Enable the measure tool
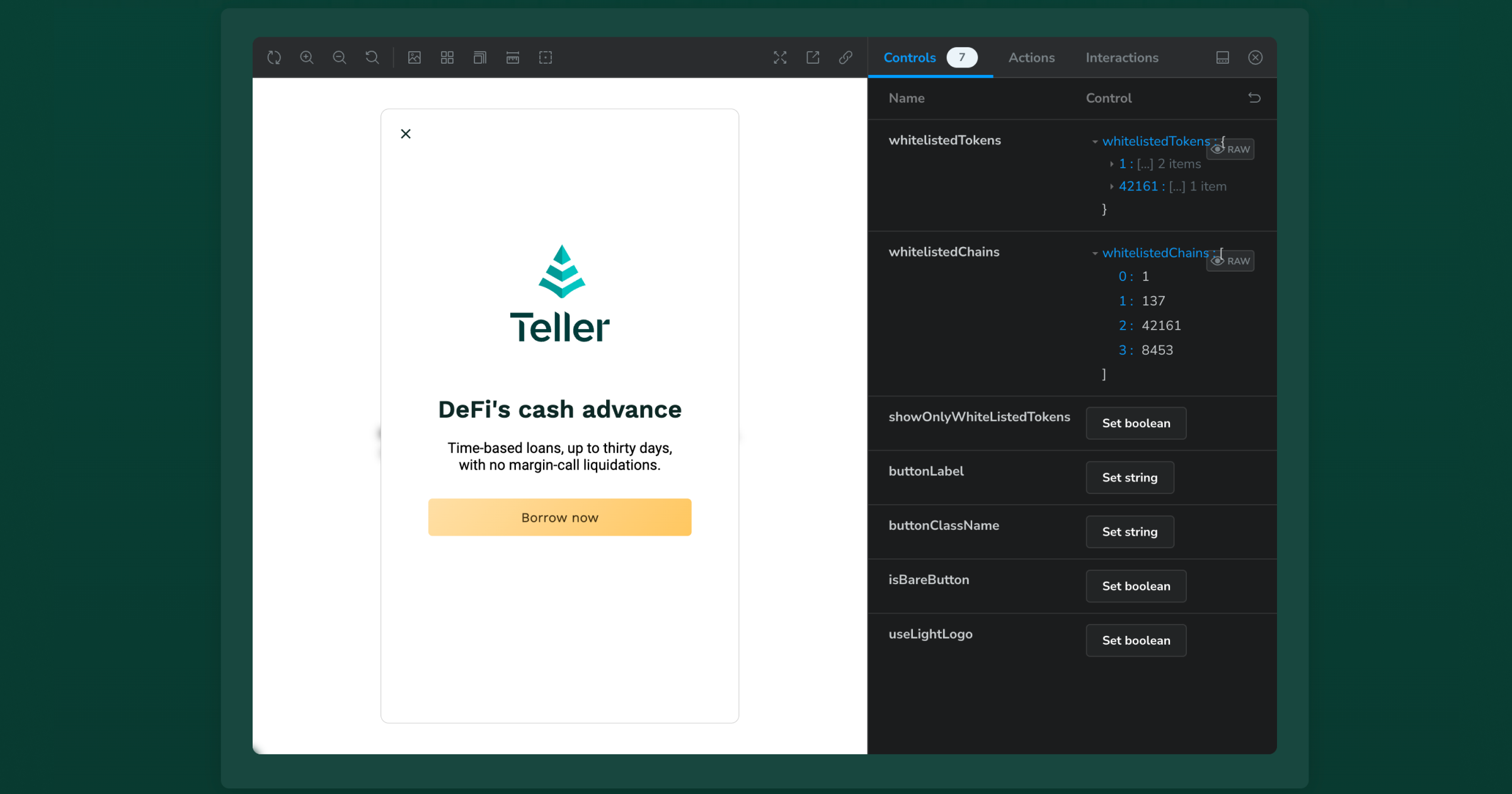1512x794 pixels. [512, 57]
